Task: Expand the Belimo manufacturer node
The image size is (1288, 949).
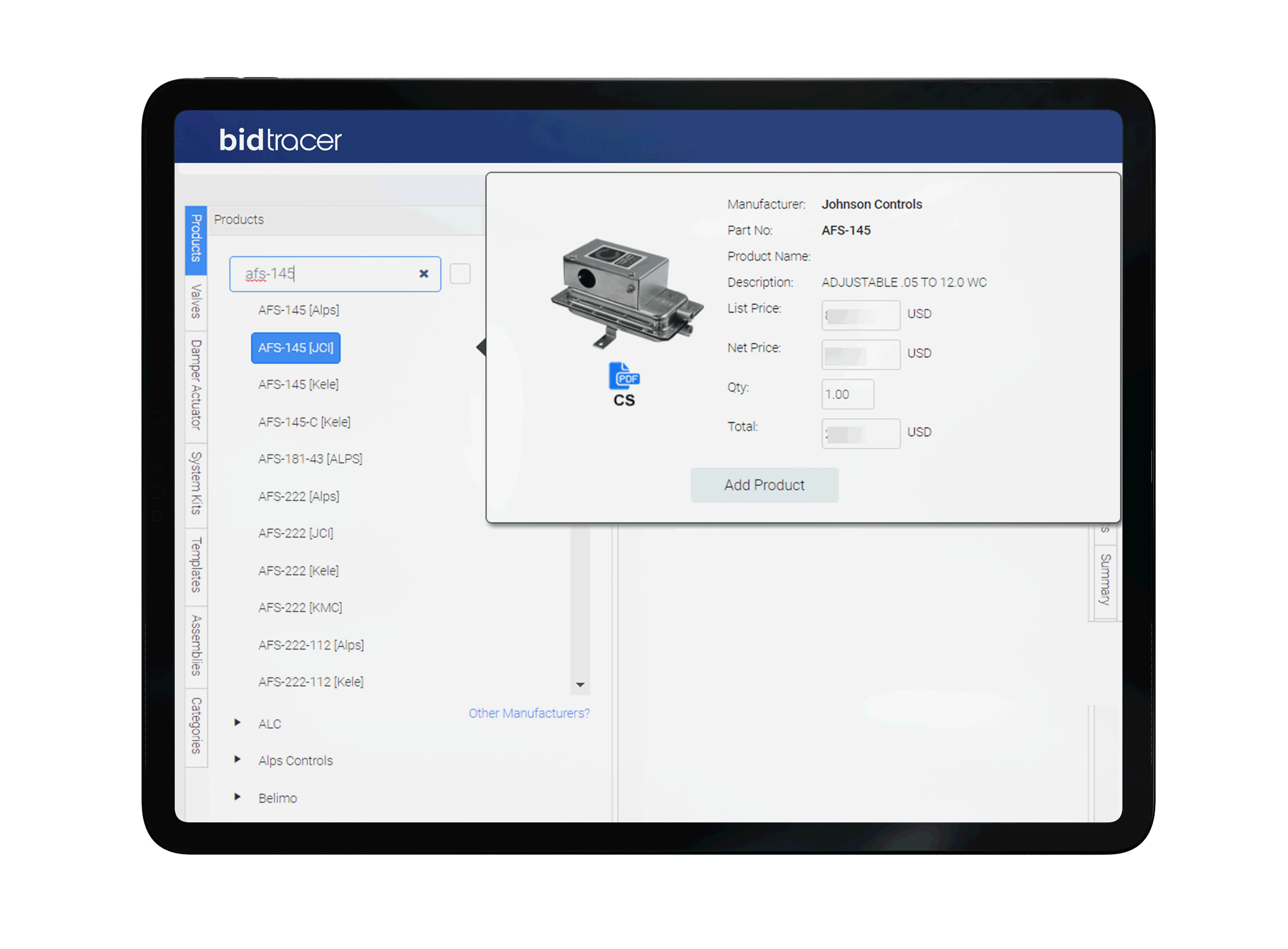Action: point(237,797)
